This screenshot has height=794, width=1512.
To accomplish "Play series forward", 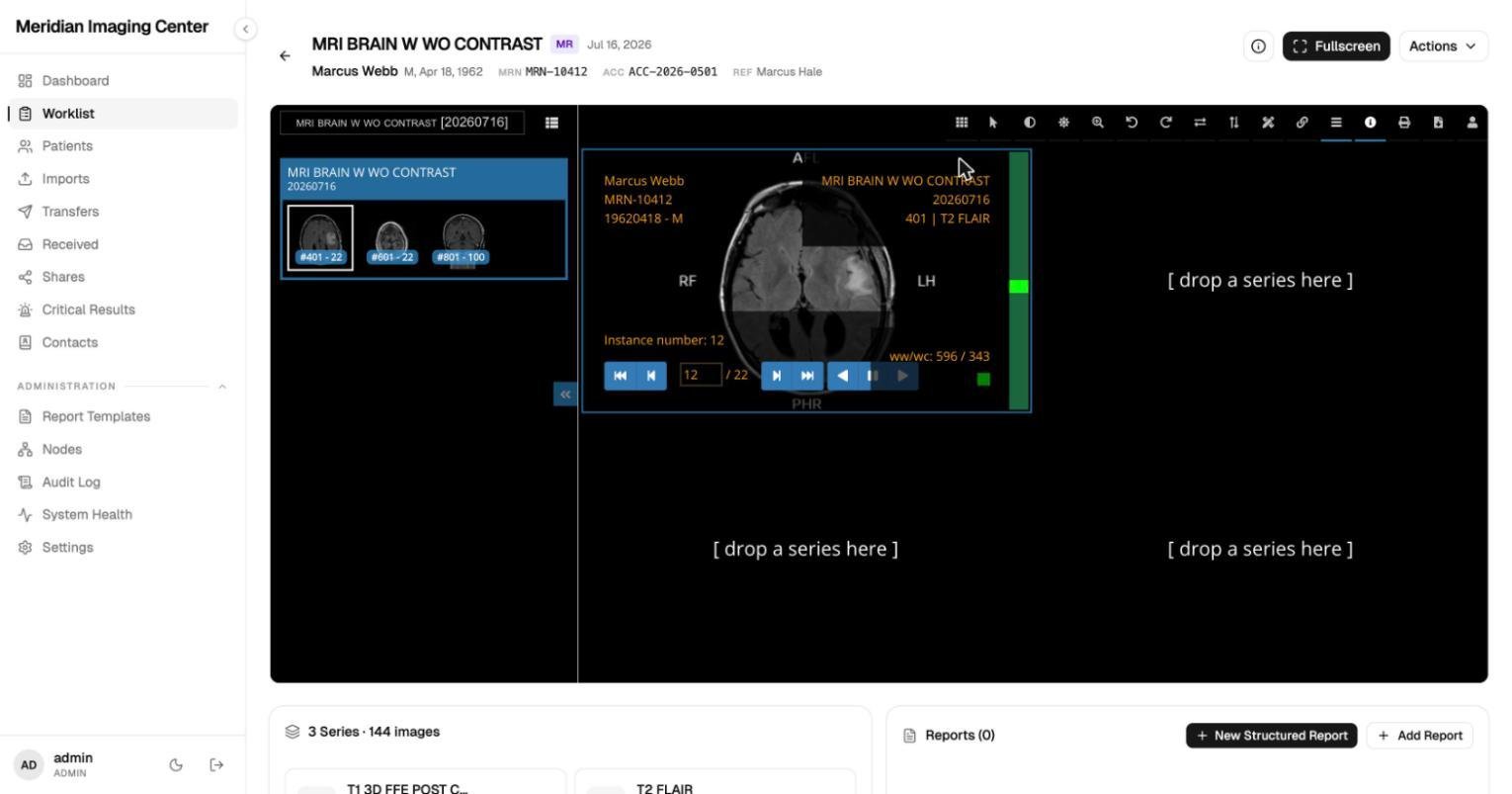I will [902, 376].
